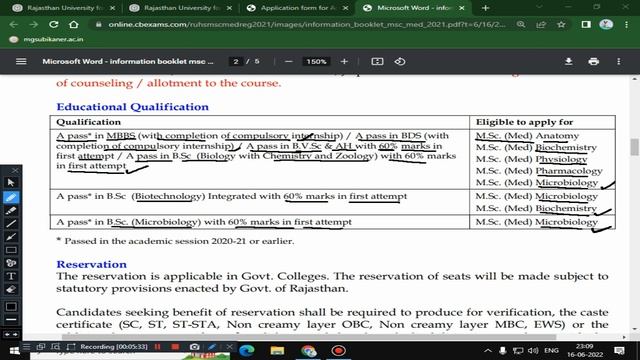The image size is (640, 360).
Task: Toggle the browser side panel
Action: click(x=586, y=24)
